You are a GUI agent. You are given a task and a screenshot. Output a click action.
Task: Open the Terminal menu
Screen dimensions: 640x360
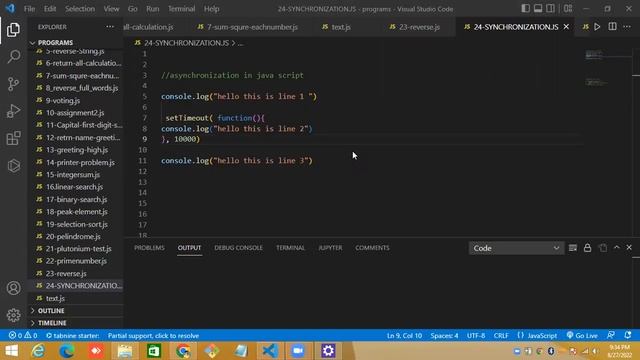(182, 9)
